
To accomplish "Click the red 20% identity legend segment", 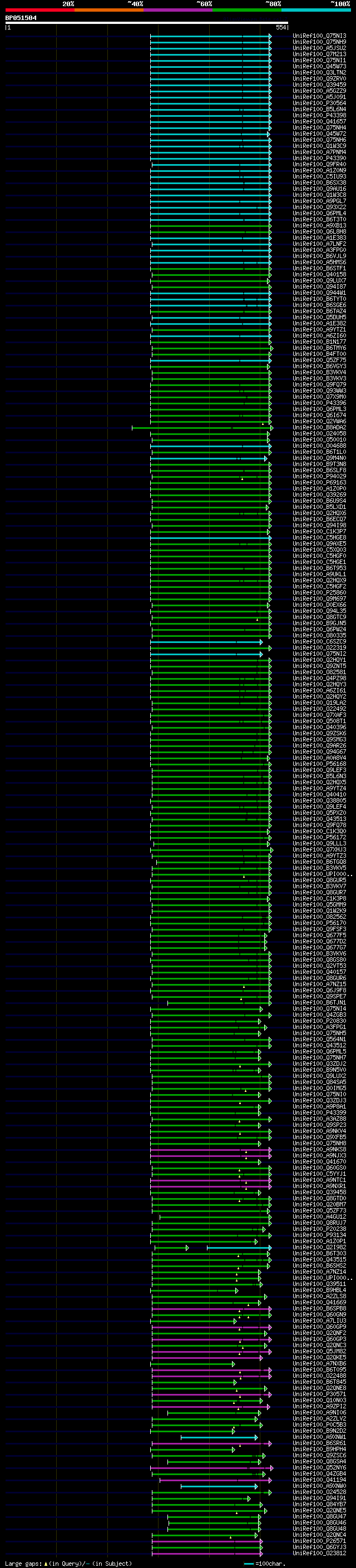I will coord(39,10).
